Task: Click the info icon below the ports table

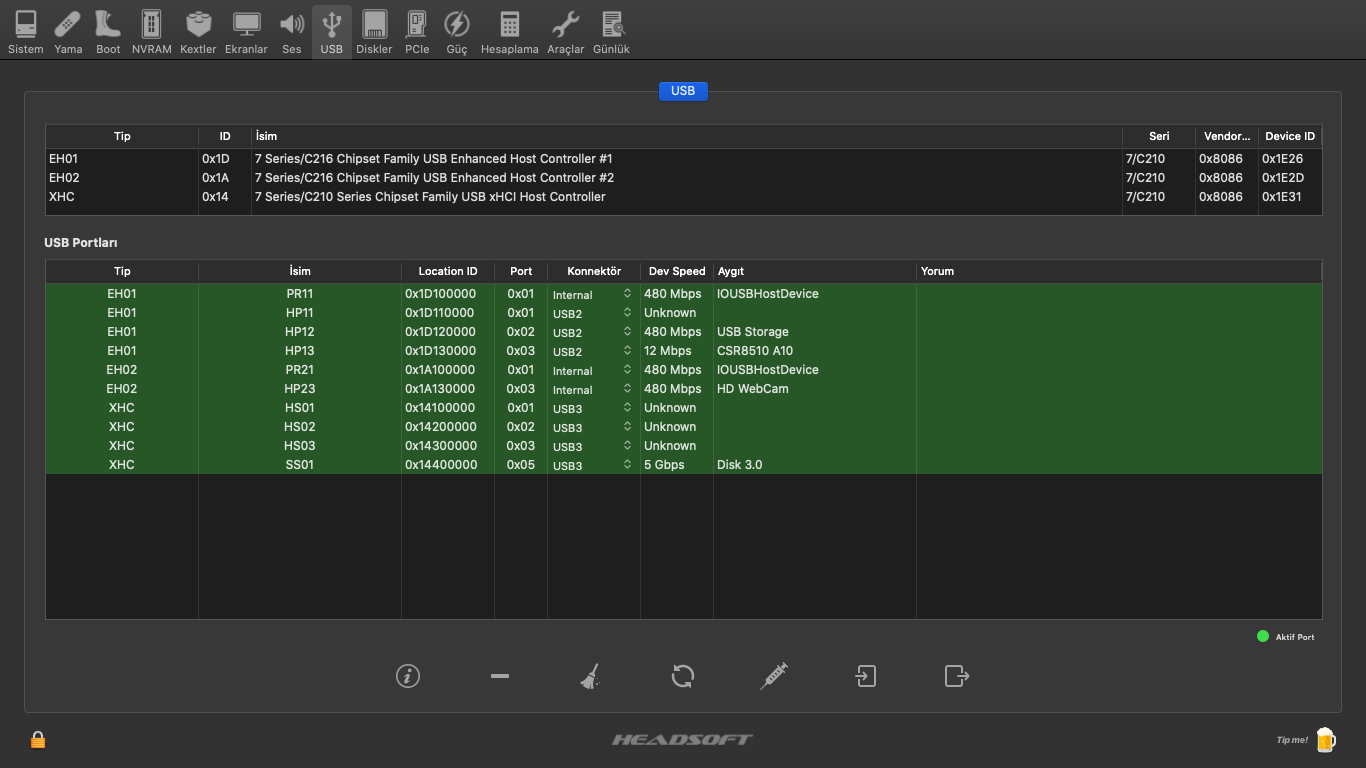Action: pyautogui.click(x=407, y=676)
